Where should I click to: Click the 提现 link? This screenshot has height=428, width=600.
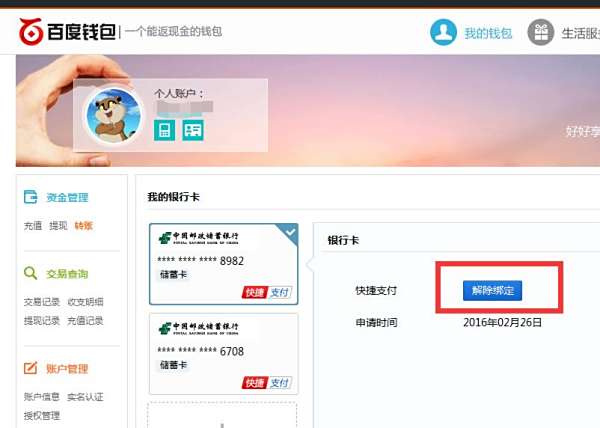point(58,226)
